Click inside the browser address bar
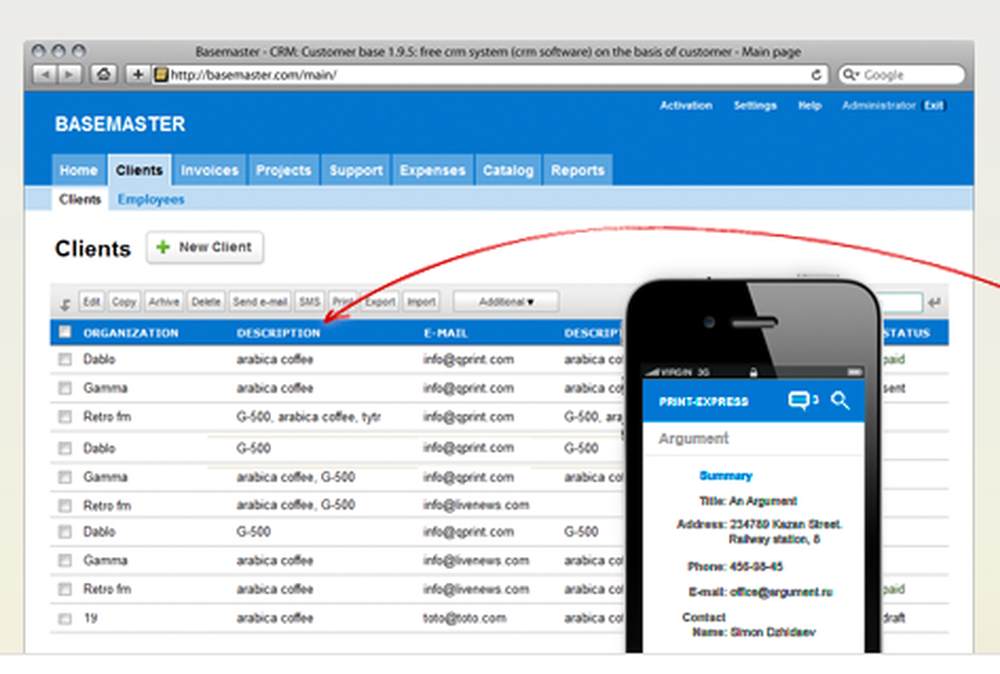 [x=400, y=74]
